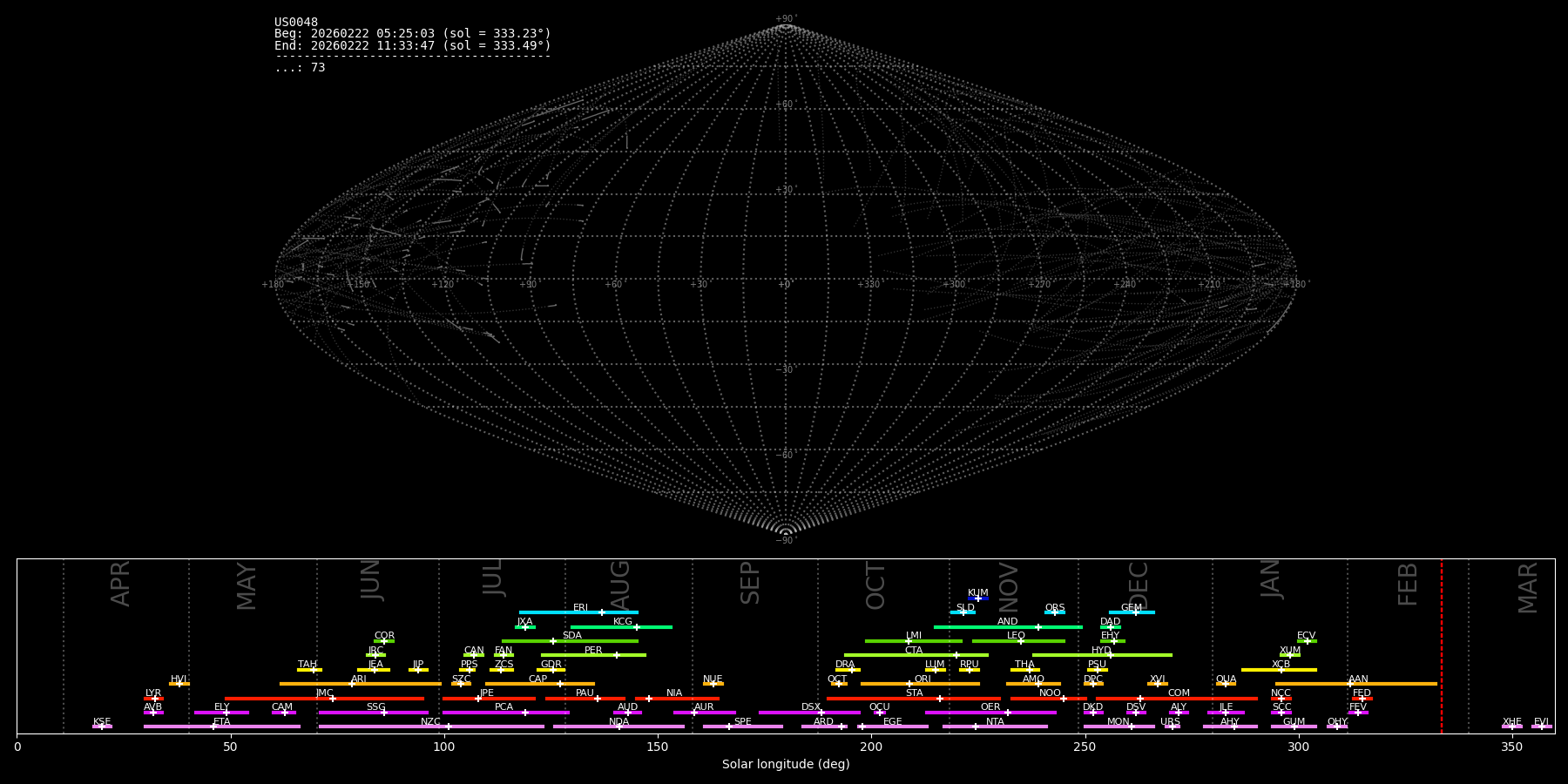Select the green AND activity bar

pos(1008,627)
